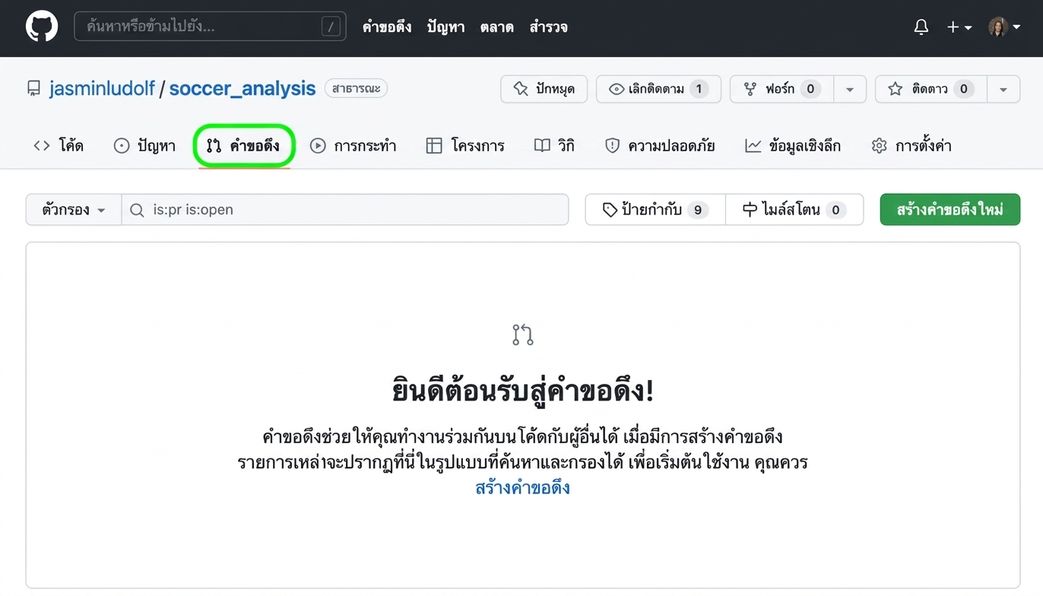Viewport: 1043px width, 596px height.
Task: Click the ฟอร์ก fork button
Action: pos(782,89)
